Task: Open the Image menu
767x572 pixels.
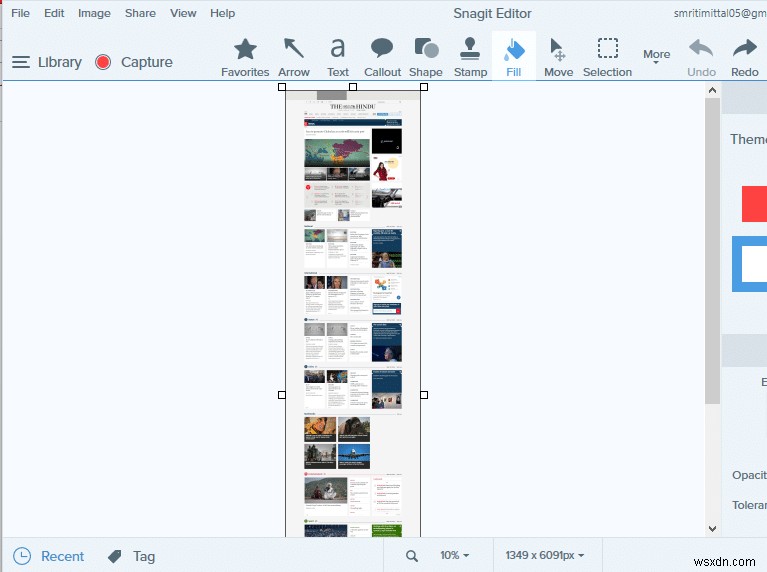Action: 94,13
